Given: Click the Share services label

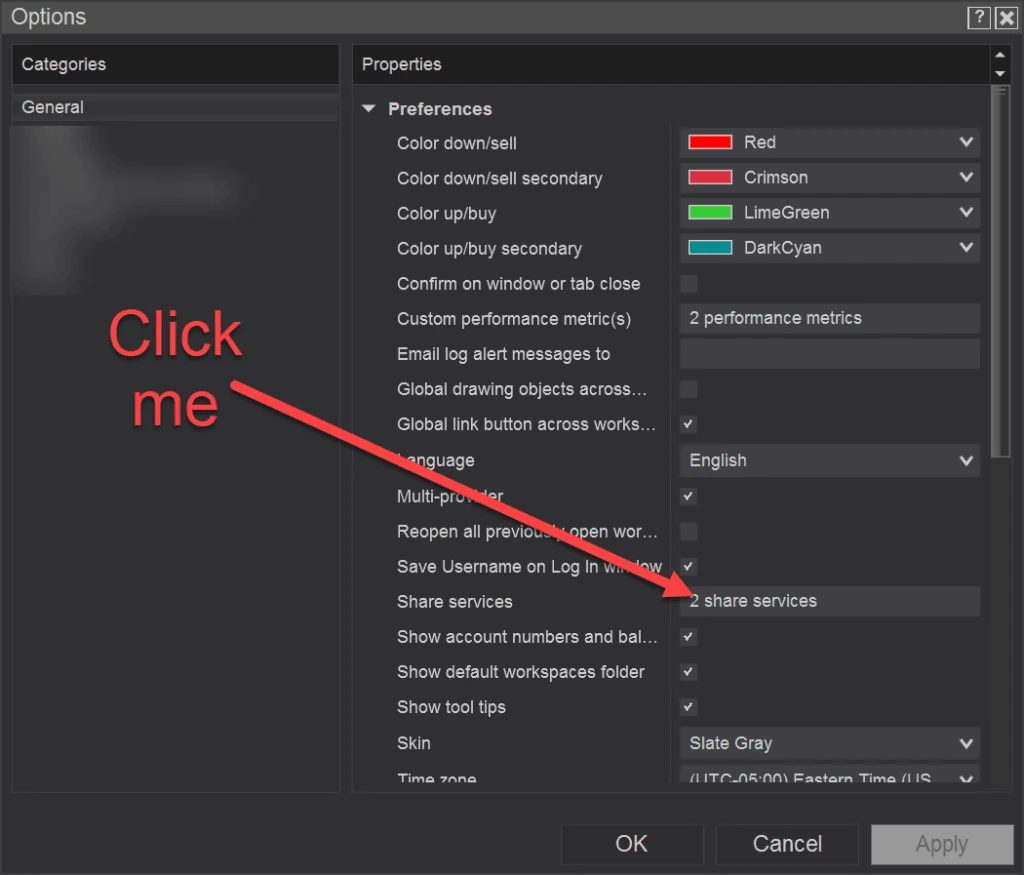Looking at the screenshot, I should pos(455,602).
